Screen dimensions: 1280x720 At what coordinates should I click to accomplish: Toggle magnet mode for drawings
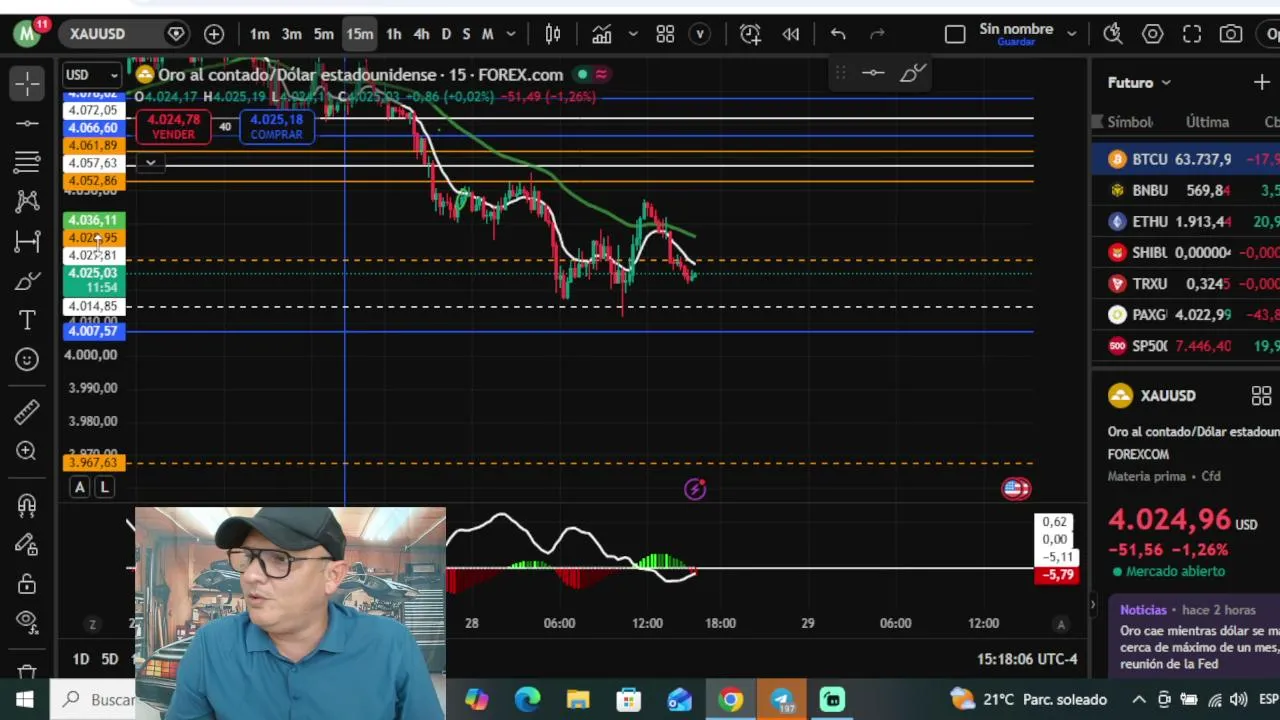coord(27,504)
